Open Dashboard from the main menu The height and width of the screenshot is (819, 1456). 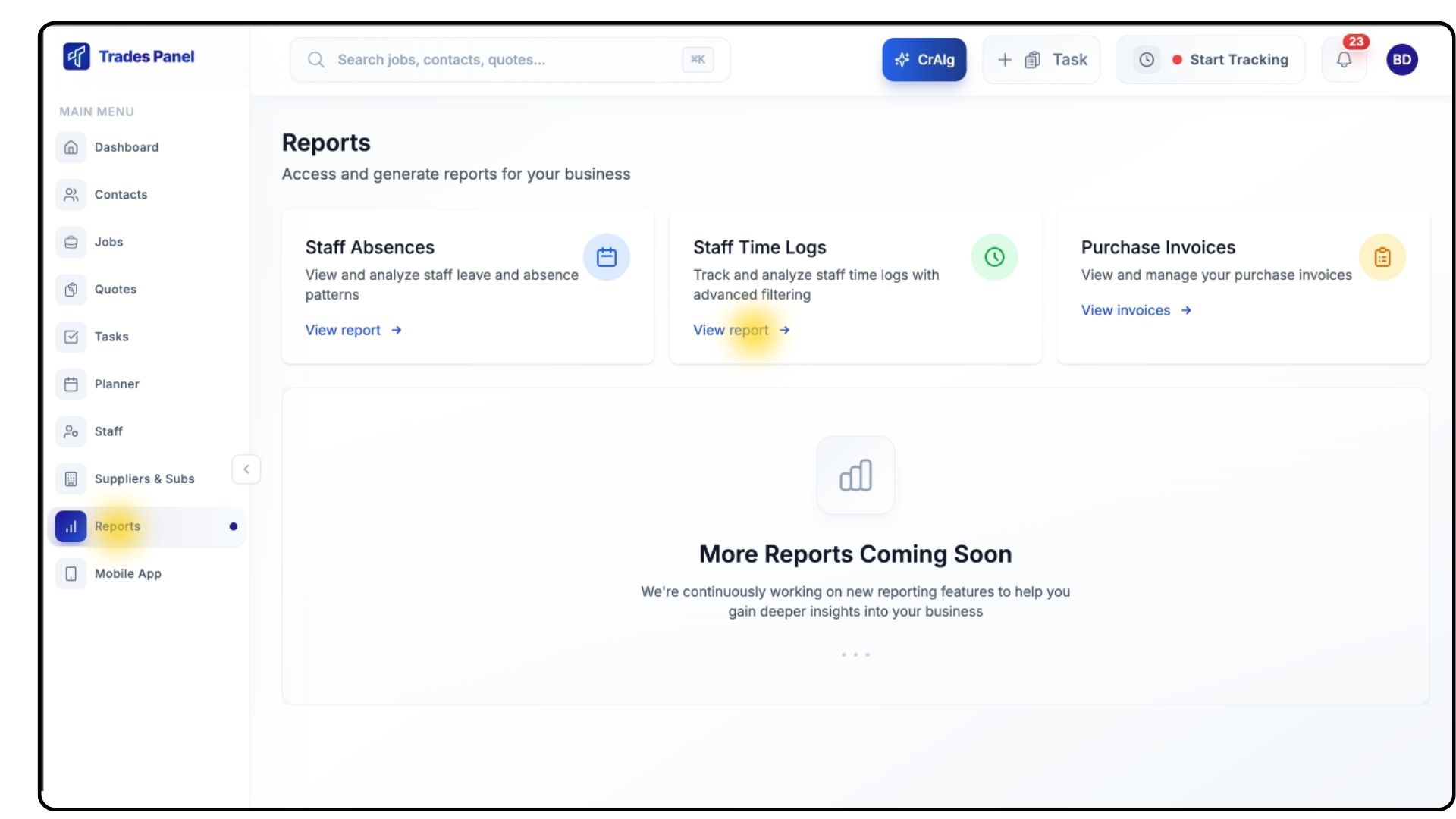pos(126,147)
